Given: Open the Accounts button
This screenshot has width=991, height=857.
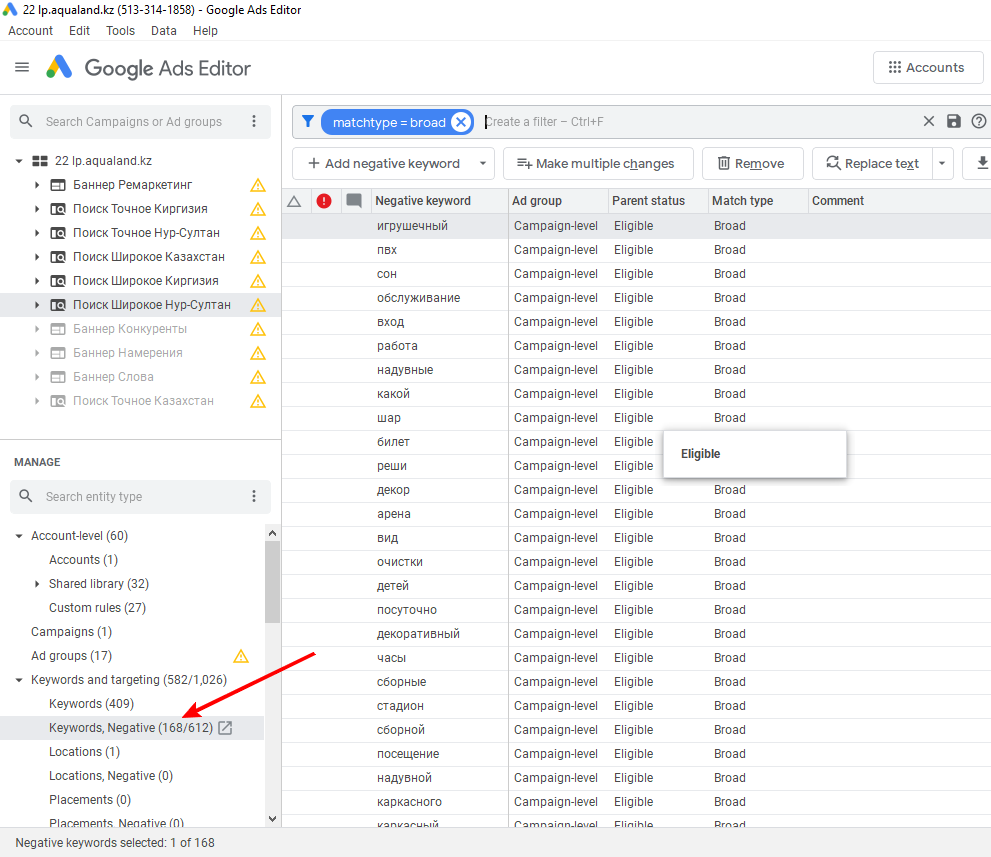Looking at the screenshot, I should click(x=927, y=68).
